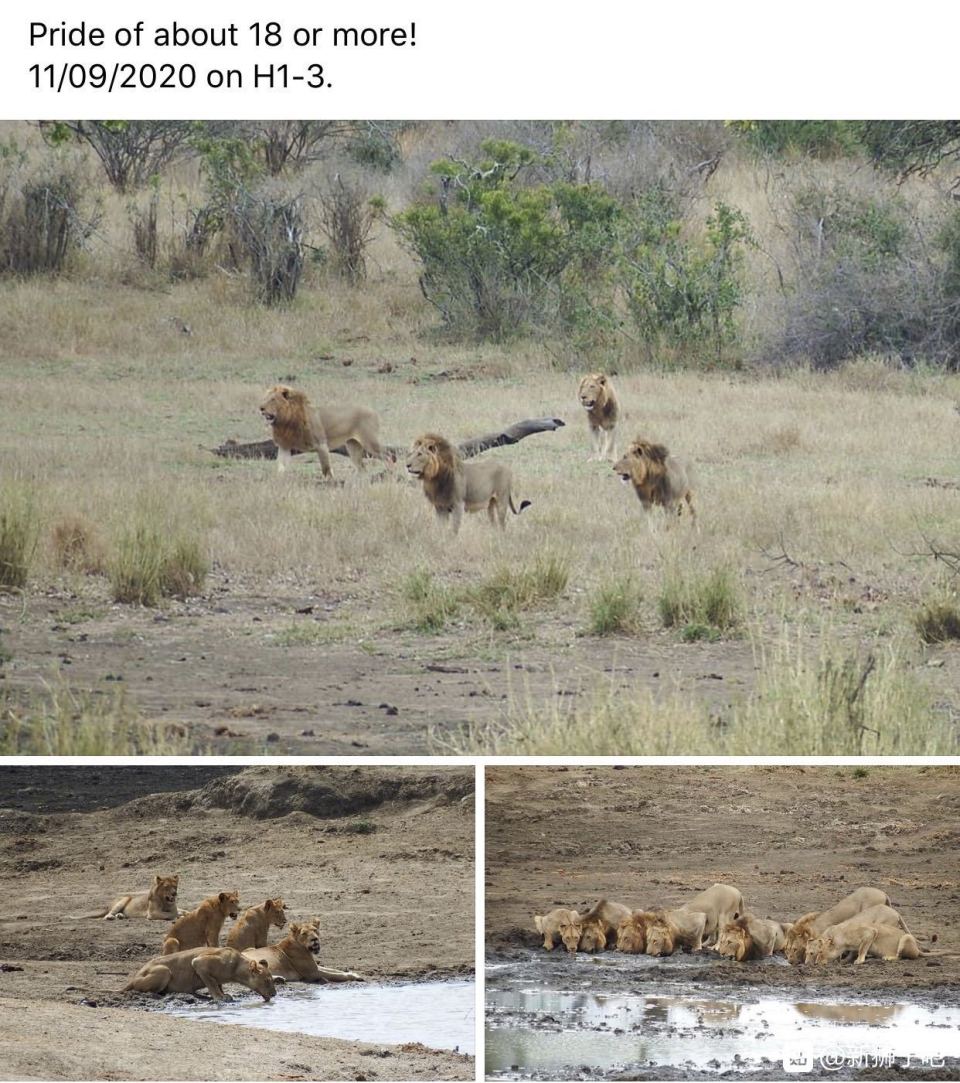Click the leftmost male lion stepping over the log
This screenshot has width=960, height=1083.
[x=320, y=430]
